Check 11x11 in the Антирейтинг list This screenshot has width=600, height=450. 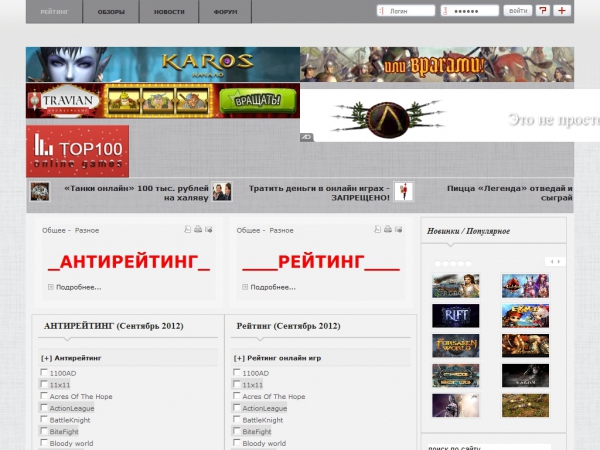coord(44,384)
